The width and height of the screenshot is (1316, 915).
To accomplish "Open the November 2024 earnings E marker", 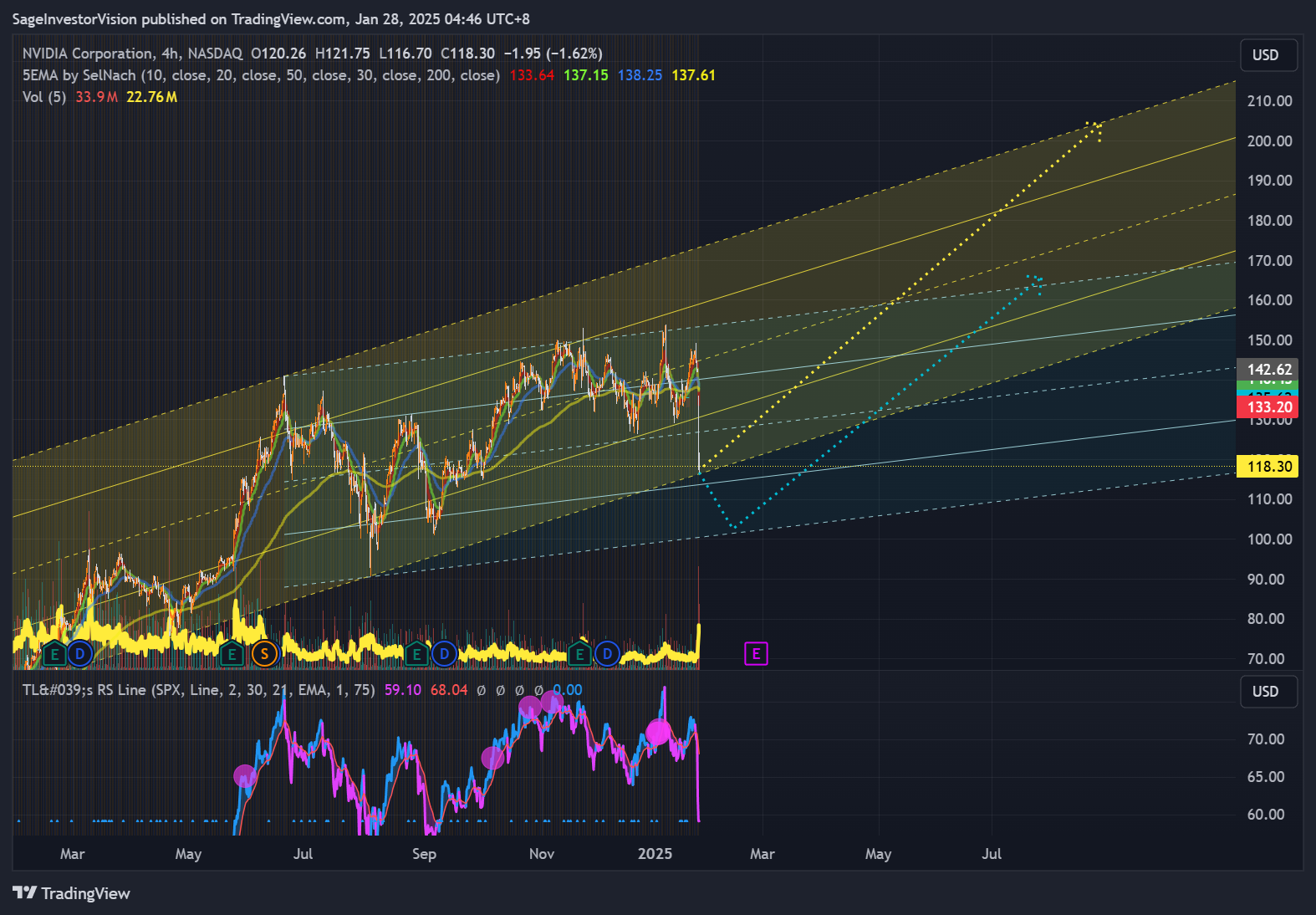I will coord(579,654).
